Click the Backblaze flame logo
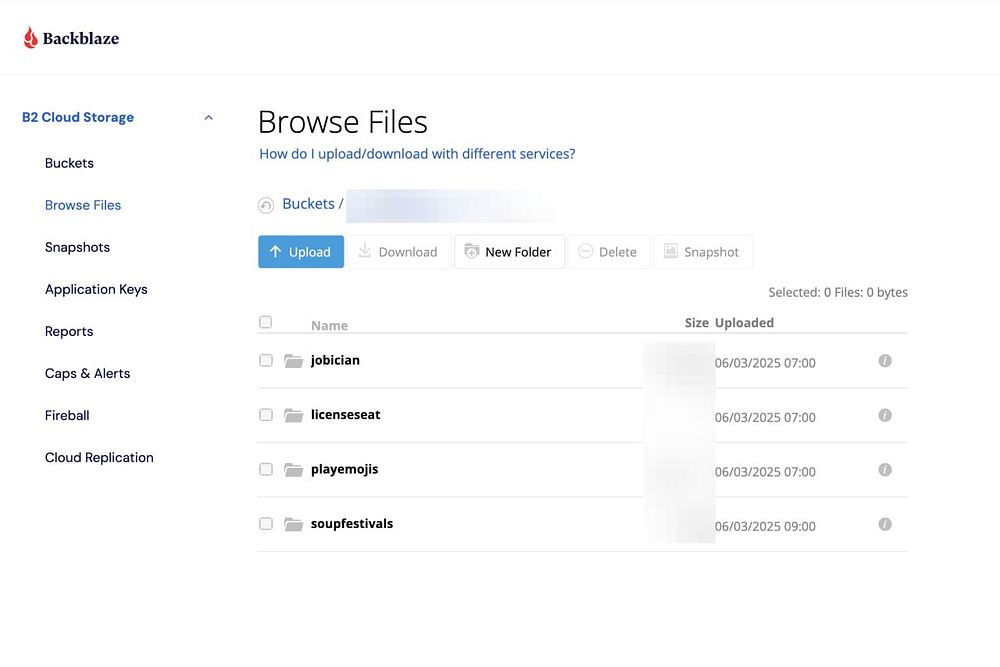 tap(31, 38)
